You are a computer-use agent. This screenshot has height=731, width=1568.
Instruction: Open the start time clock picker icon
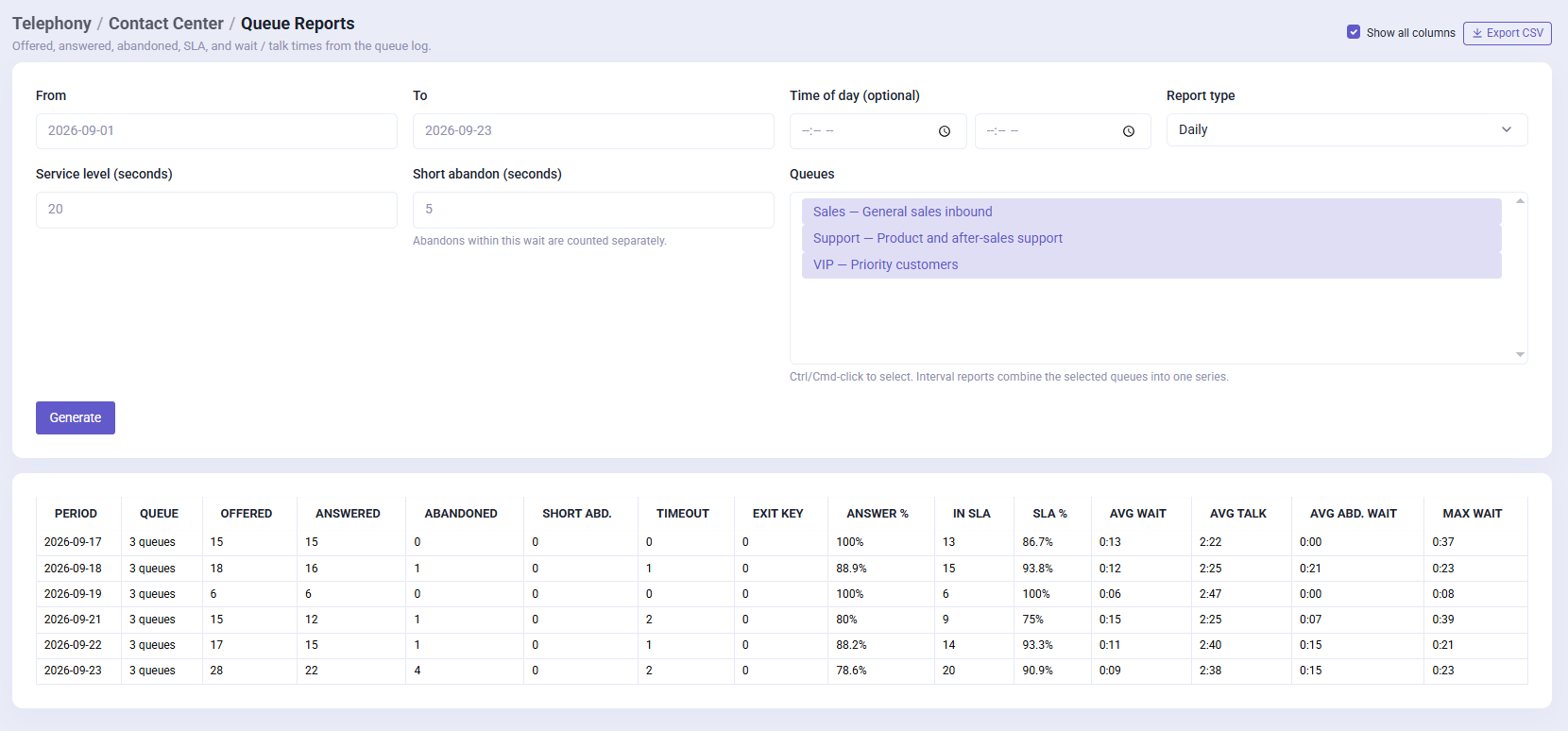[x=945, y=131]
